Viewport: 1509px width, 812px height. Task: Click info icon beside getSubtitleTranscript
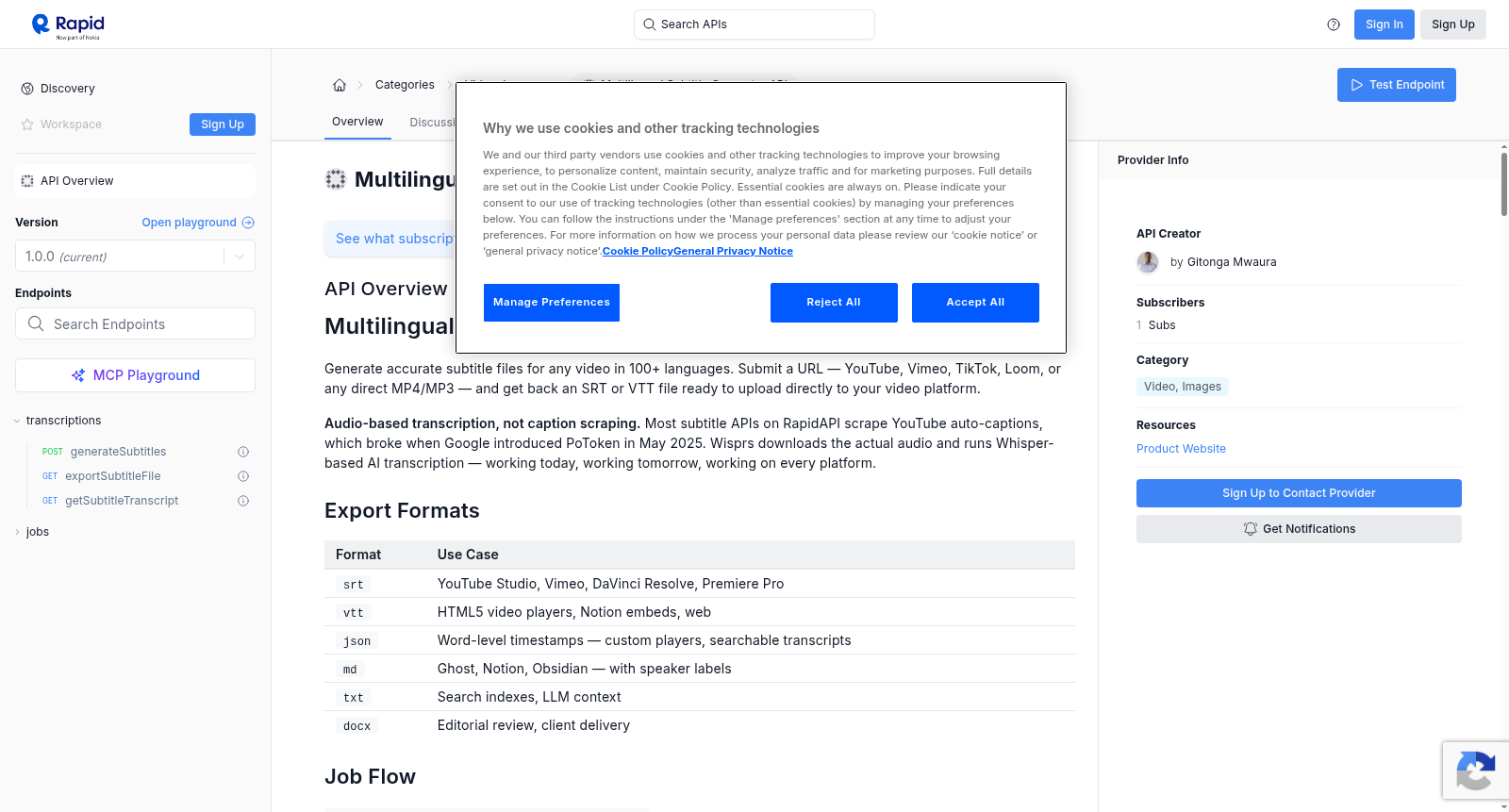(x=243, y=501)
